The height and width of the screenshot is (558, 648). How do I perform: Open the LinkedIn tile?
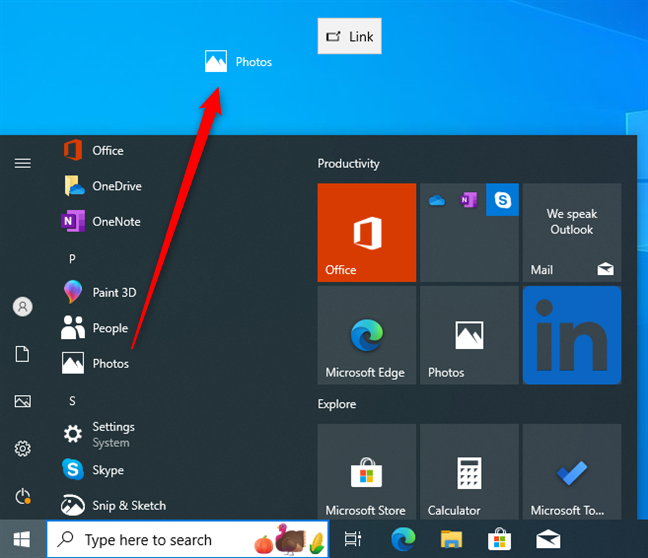click(572, 335)
